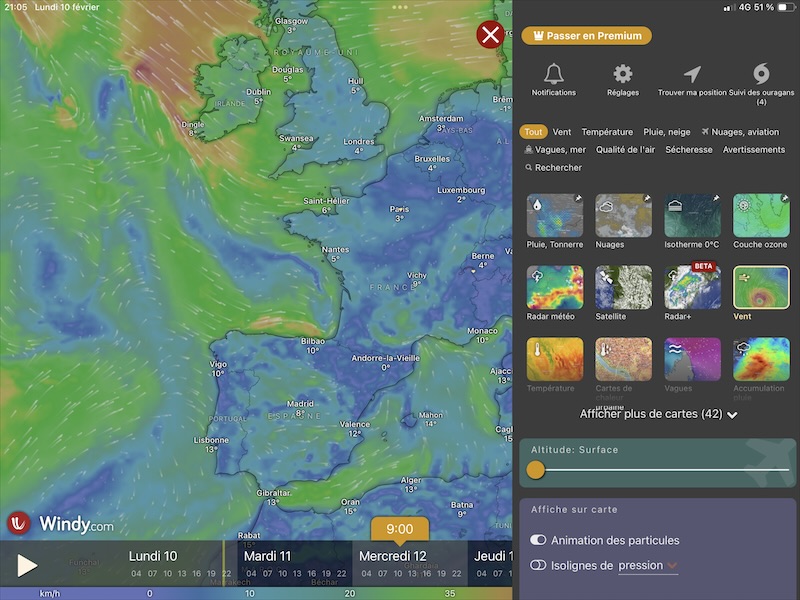This screenshot has height=600, width=800.
Task: Select the Pluie, Tonnerre layer
Action: 554,216
